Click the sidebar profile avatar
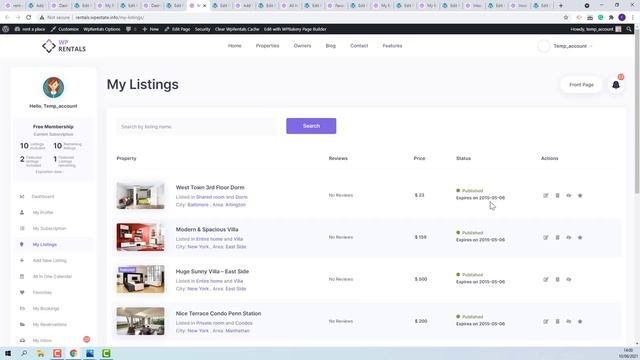Image resolution: width=640 pixels, height=360 pixels. (x=53, y=87)
